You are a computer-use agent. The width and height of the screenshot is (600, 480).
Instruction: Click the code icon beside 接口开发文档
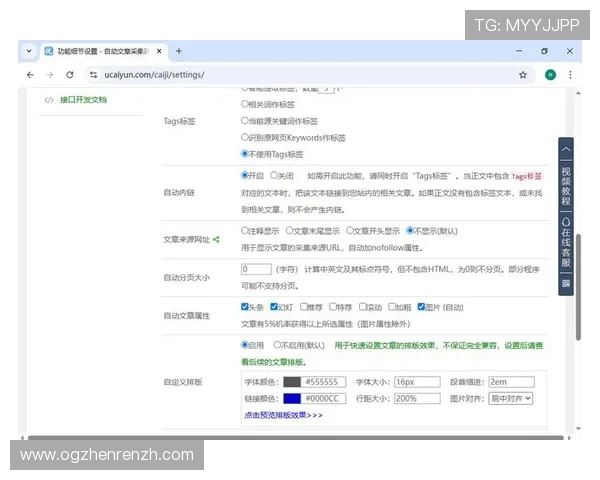coord(49,100)
